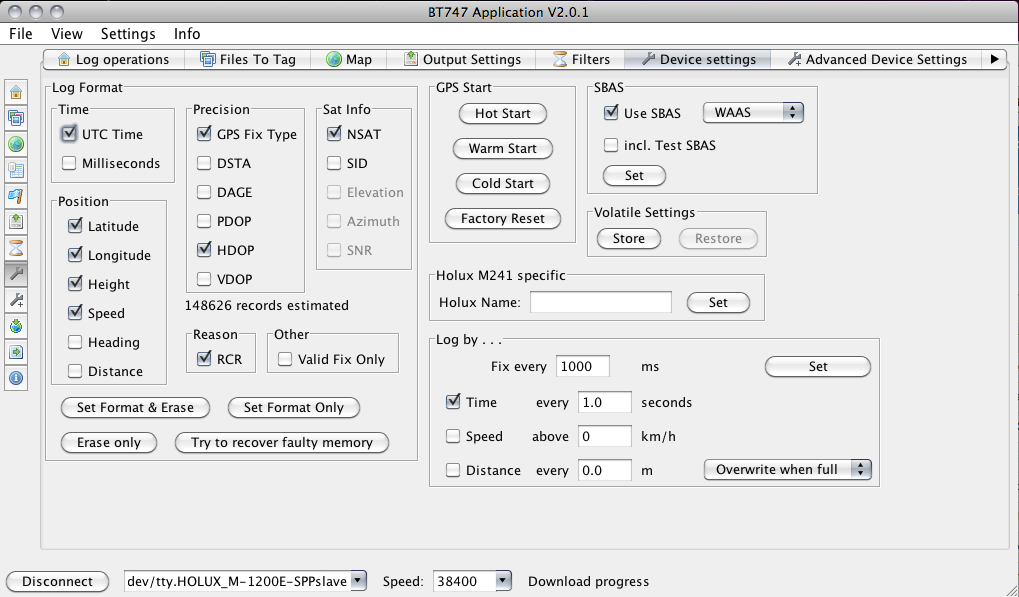The height and width of the screenshot is (597, 1019).
Task: Click the hourglass filters icon in sidebar
Action: (x=16, y=248)
